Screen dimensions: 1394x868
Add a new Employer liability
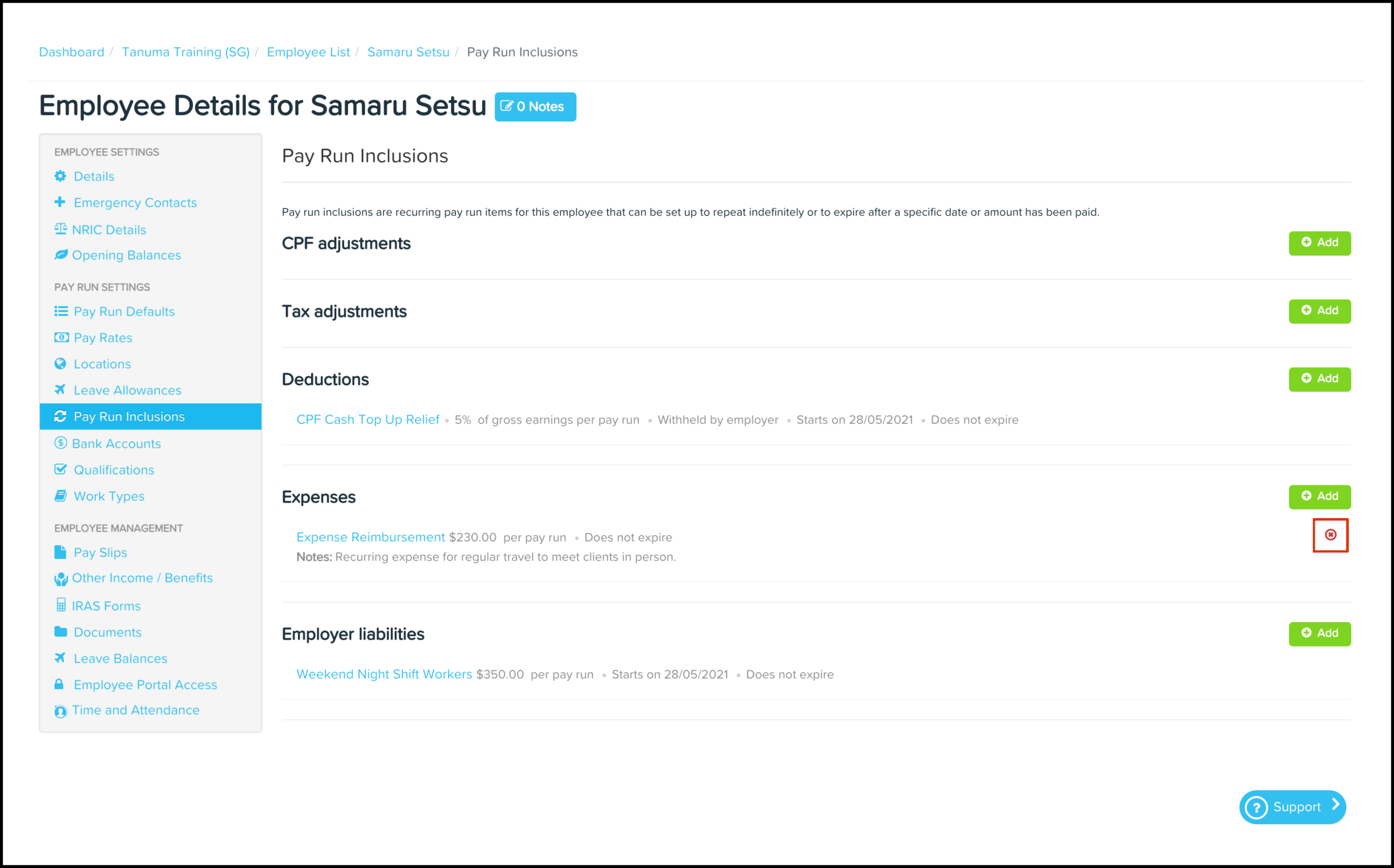pos(1319,633)
